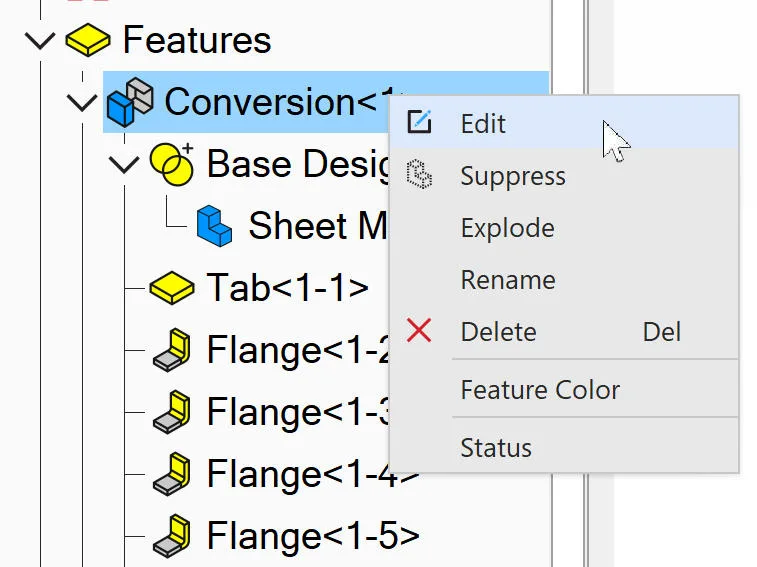Click the dotted Suppress icon
The image size is (757, 567).
tap(419, 174)
